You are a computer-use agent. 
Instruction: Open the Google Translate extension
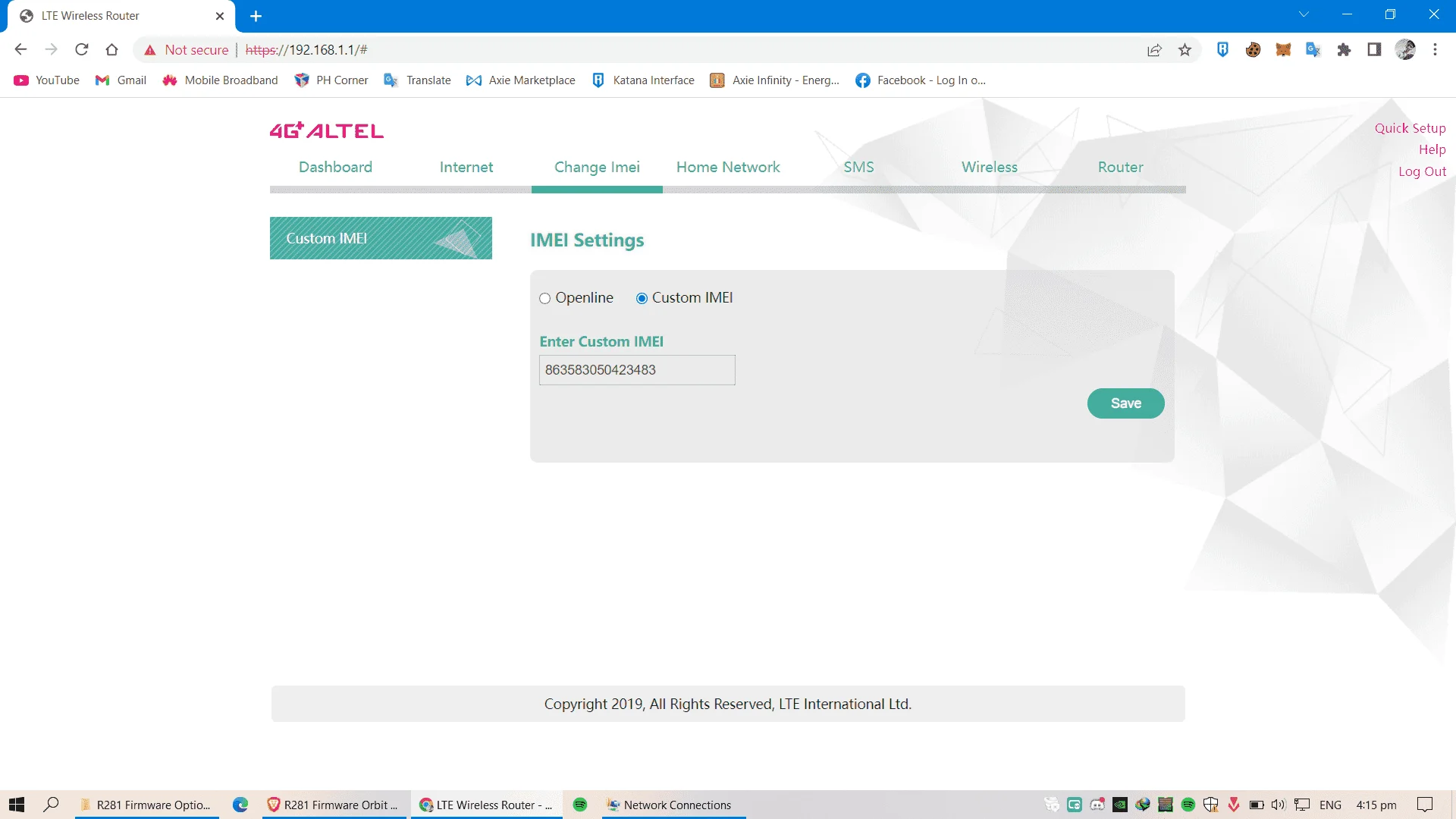click(1313, 50)
